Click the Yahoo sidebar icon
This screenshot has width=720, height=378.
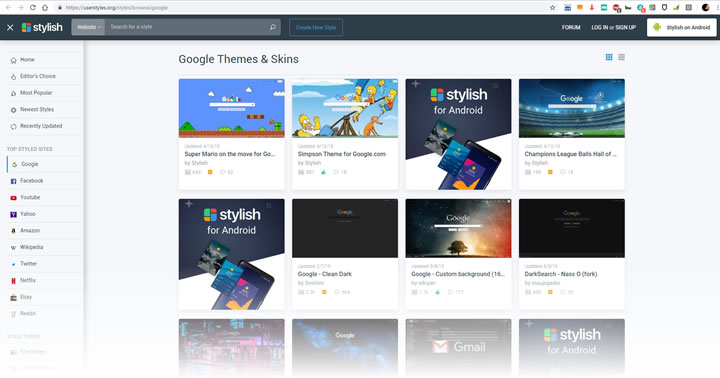pos(13,214)
